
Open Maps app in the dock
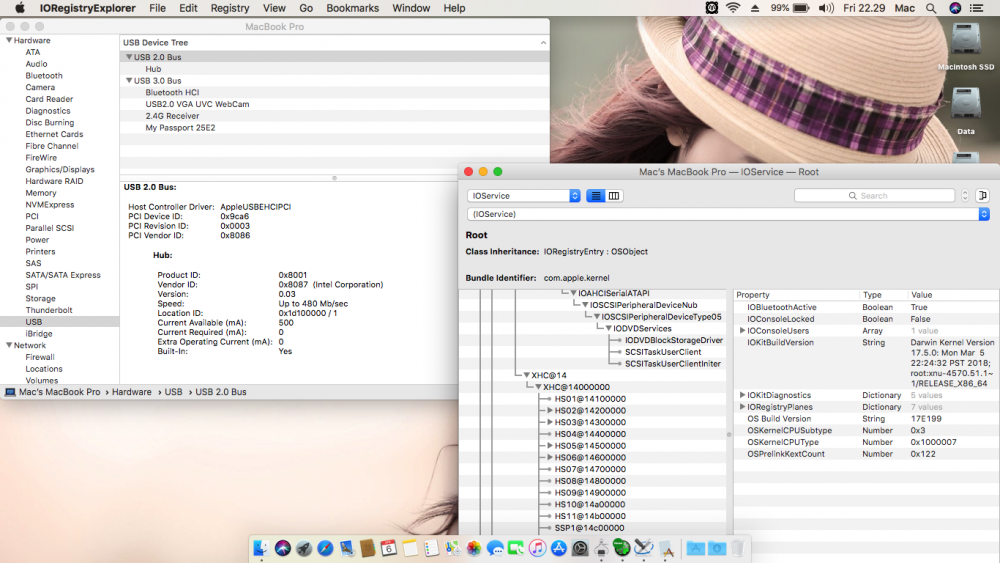453,548
